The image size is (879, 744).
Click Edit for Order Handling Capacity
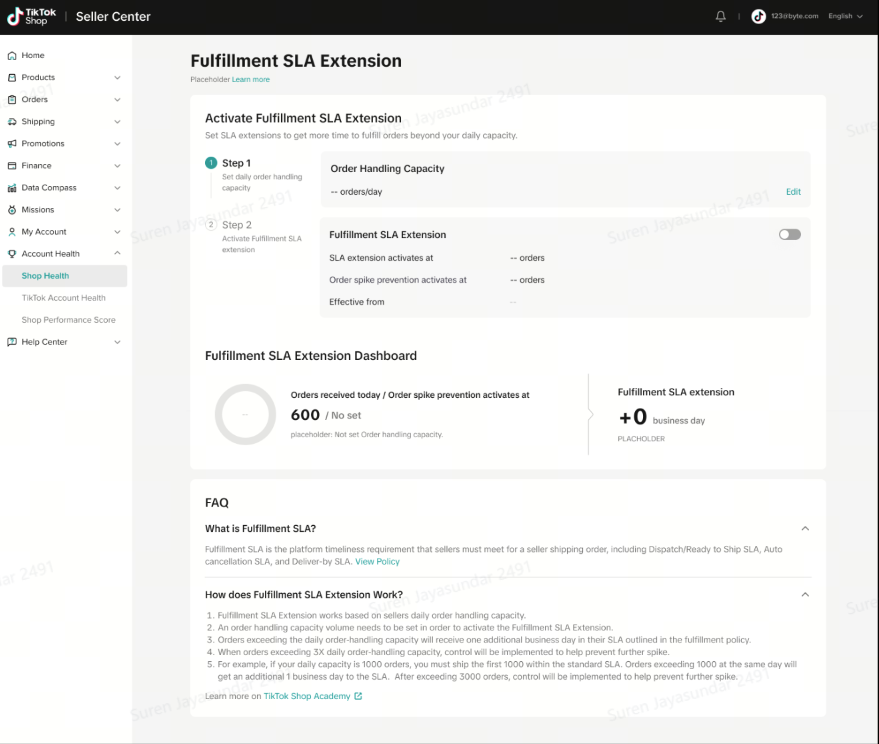[x=793, y=192]
